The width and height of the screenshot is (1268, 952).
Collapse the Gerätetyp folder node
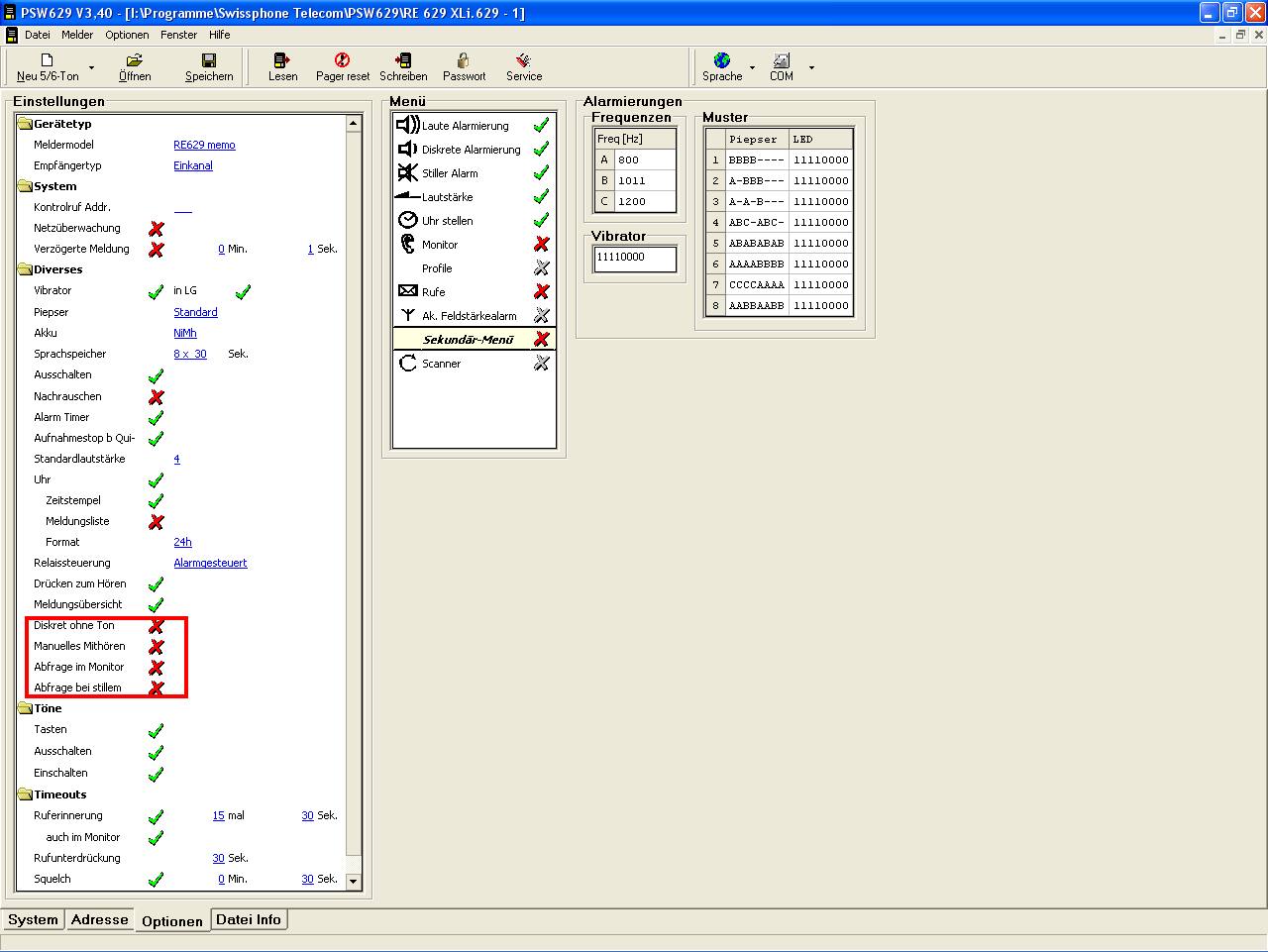pyautogui.click(x=26, y=124)
